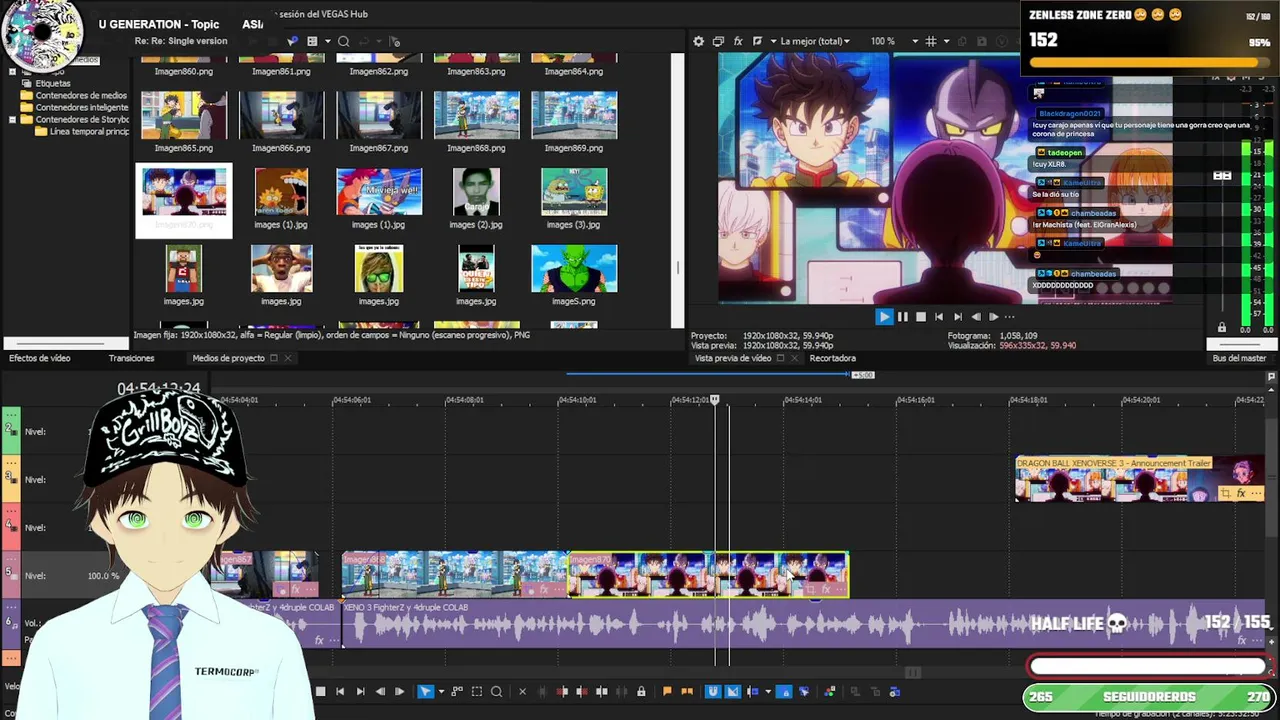This screenshot has height=720, width=1280.
Task: Click the Project Media vertical scrollbar
Action: (x=677, y=190)
